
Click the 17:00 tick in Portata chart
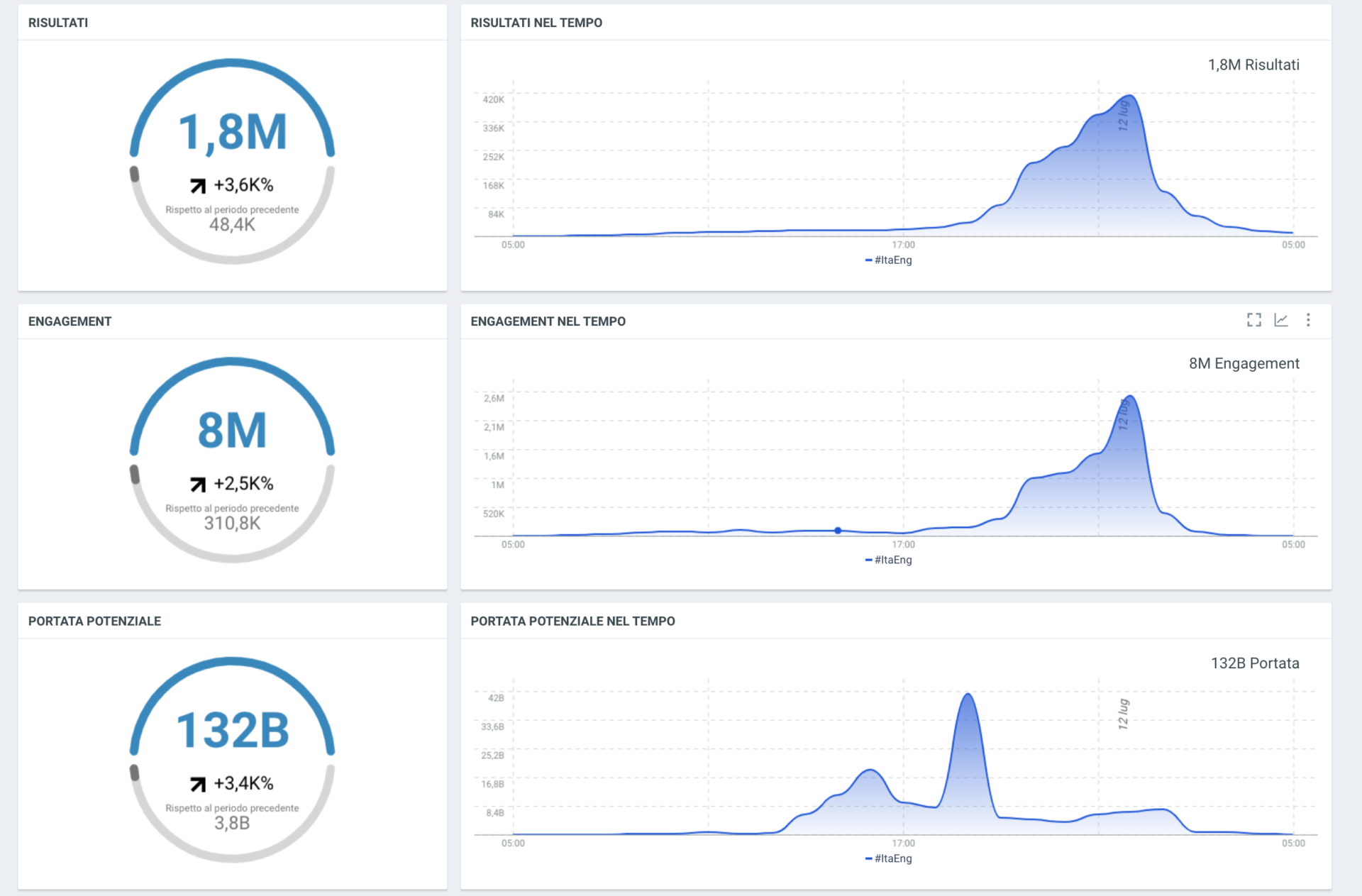pos(903,843)
